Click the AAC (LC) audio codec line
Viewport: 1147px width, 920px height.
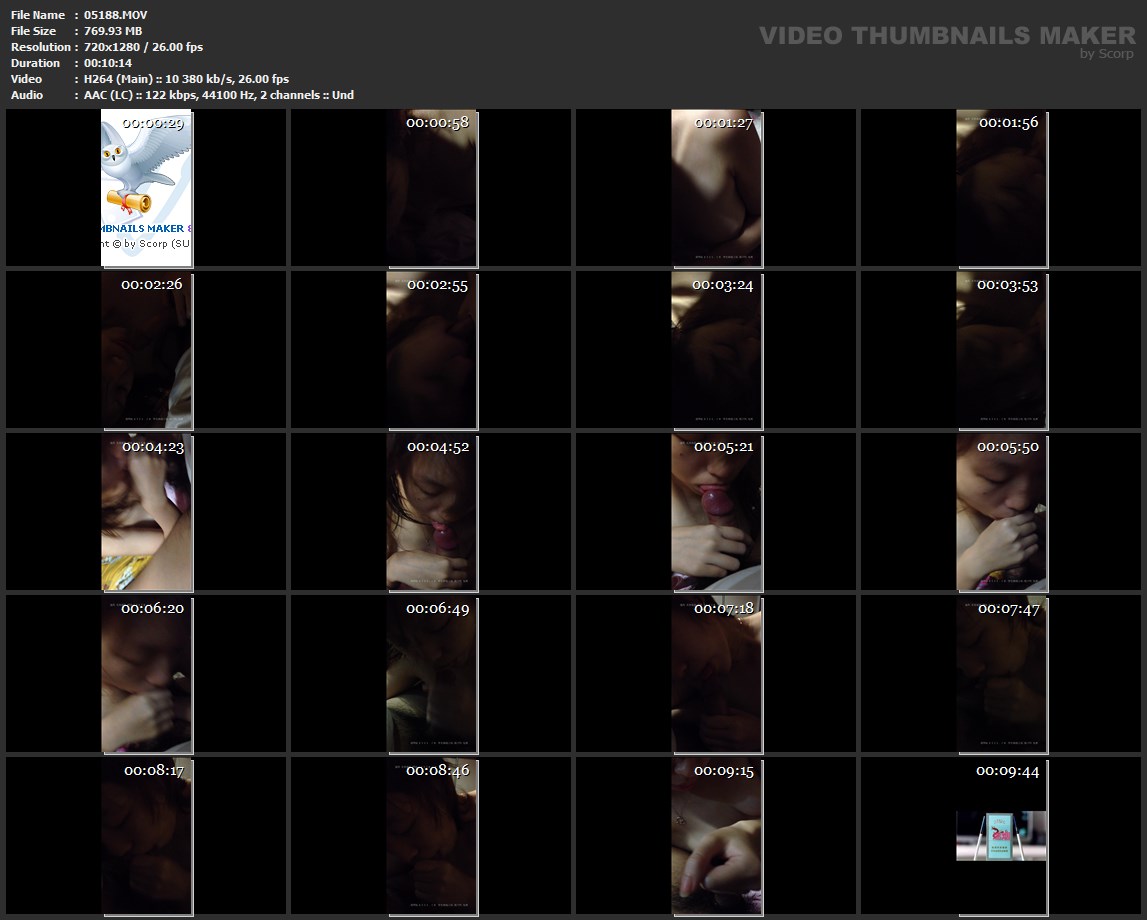219,95
